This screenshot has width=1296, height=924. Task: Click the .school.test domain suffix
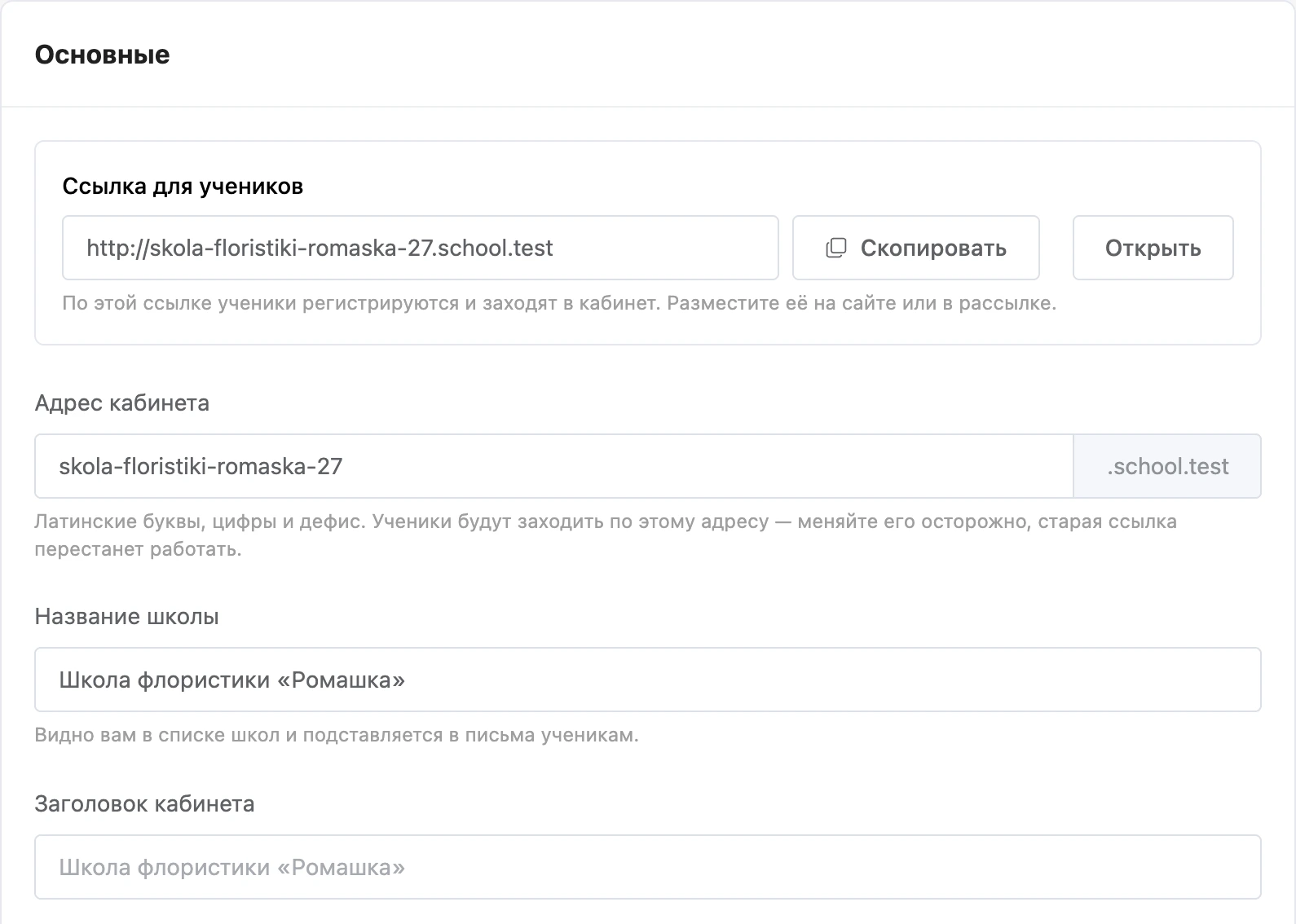(1167, 466)
